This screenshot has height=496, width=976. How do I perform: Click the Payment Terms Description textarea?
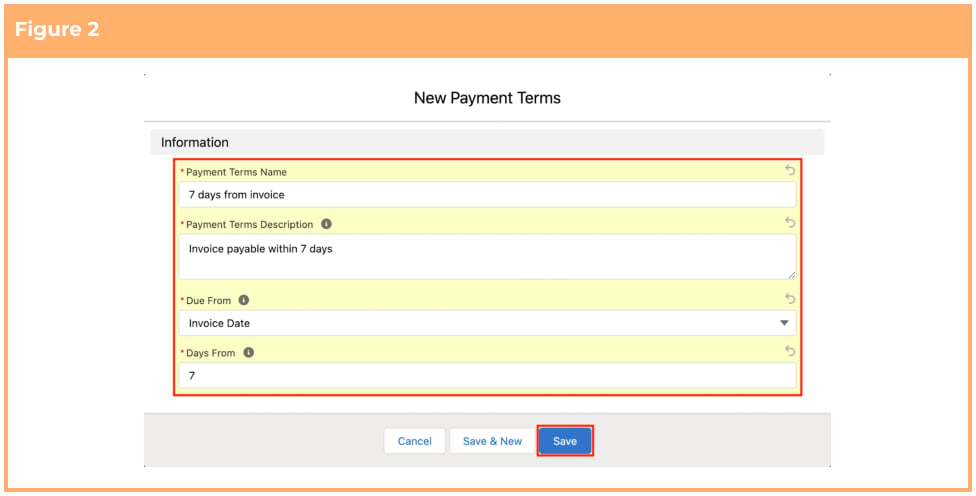coord(487,256)
